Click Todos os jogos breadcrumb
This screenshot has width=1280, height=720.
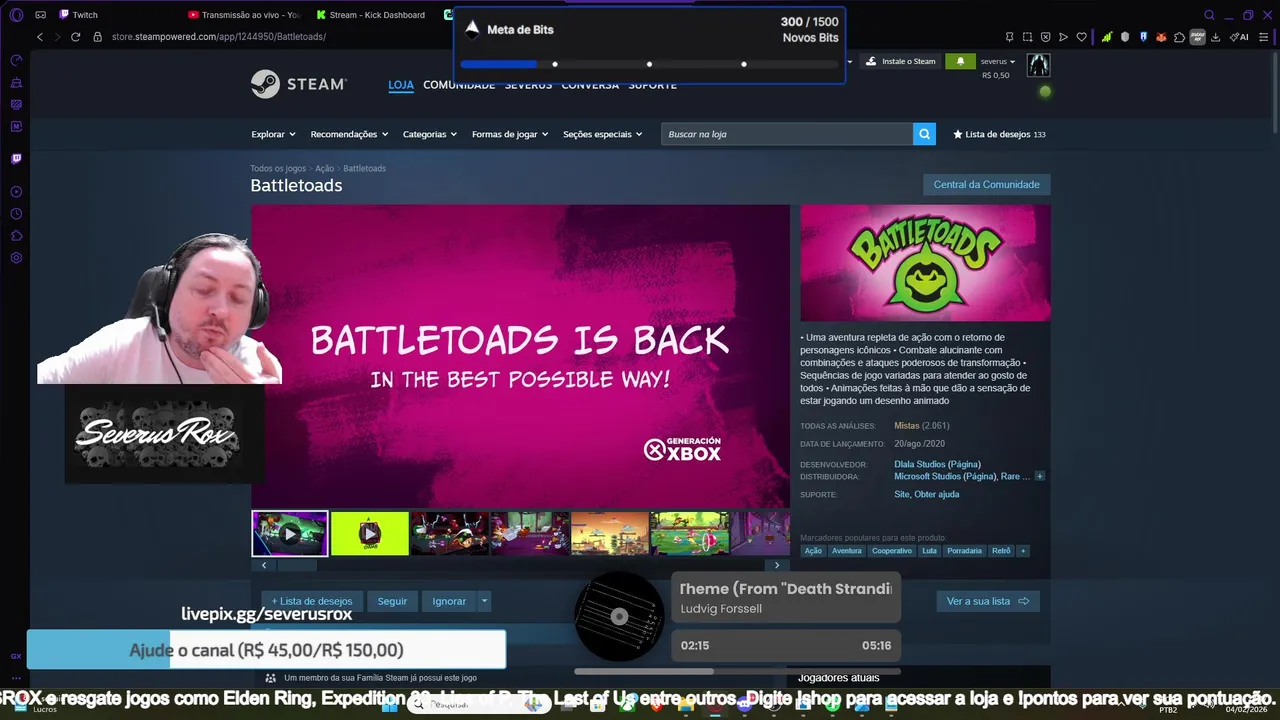click(x=278, y=168)
